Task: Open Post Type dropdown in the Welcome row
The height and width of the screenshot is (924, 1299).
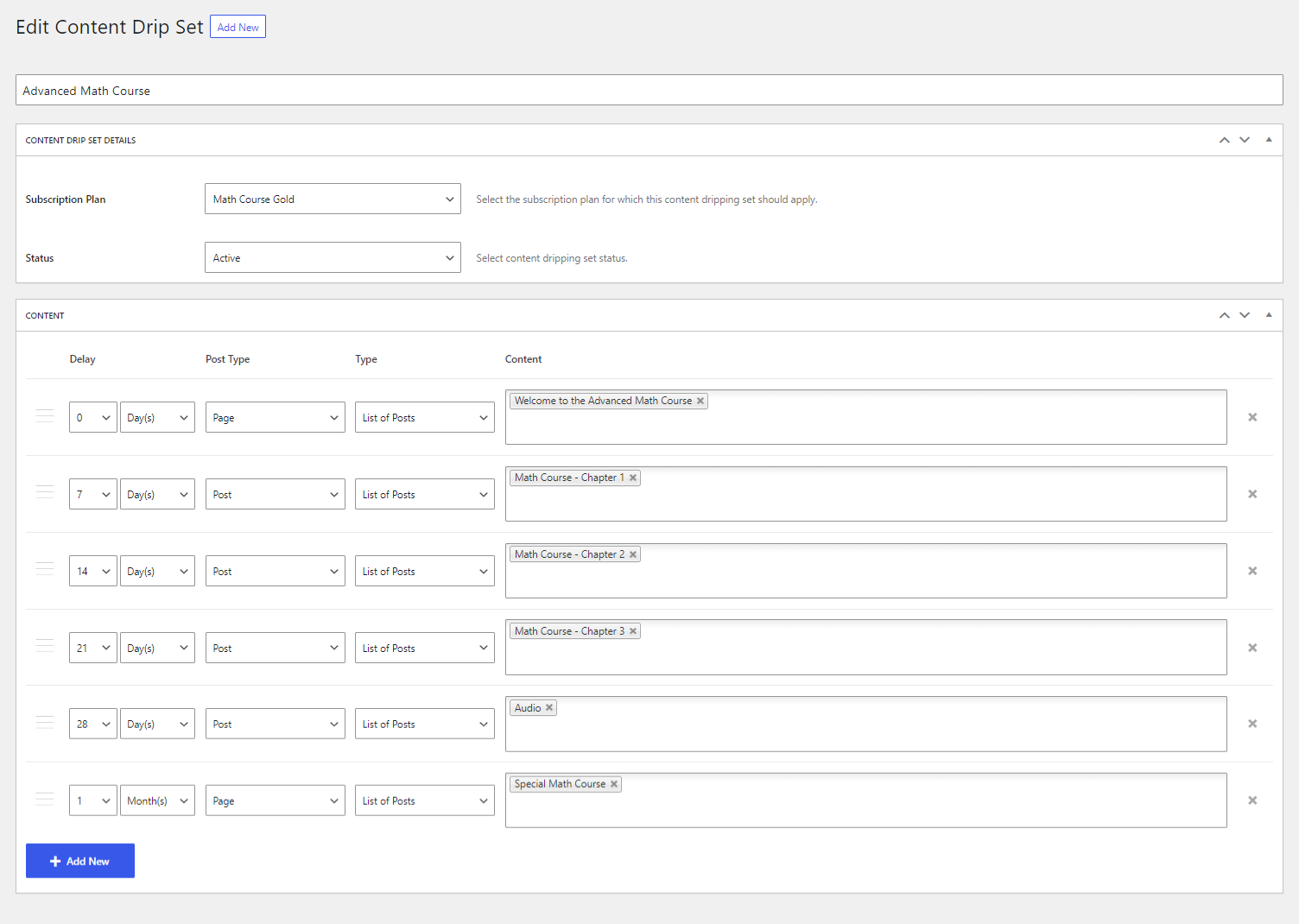Action: pos(276,417)
